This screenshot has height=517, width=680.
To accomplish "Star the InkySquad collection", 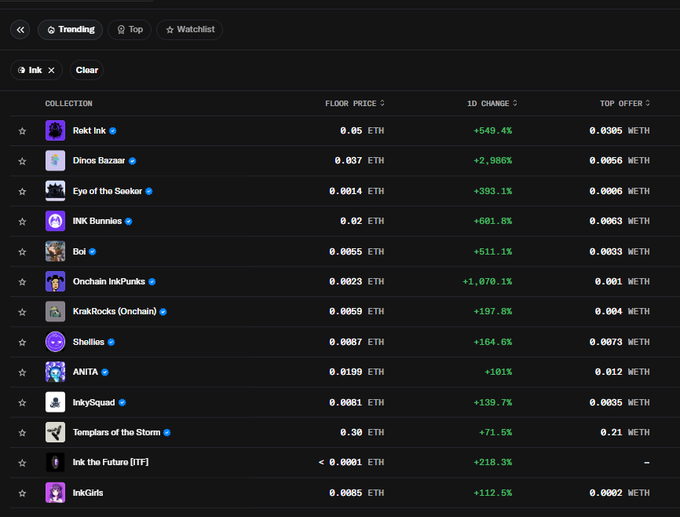I will tap(22, 402).
